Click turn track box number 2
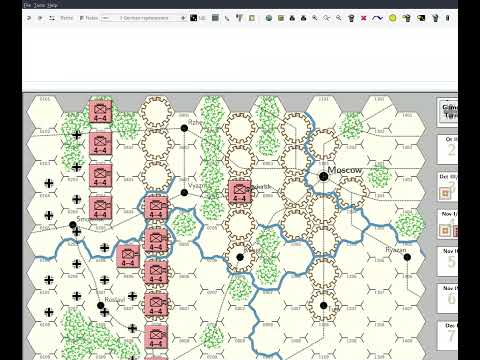The width and height of the screenshot is (480, 360). (447, 149)
